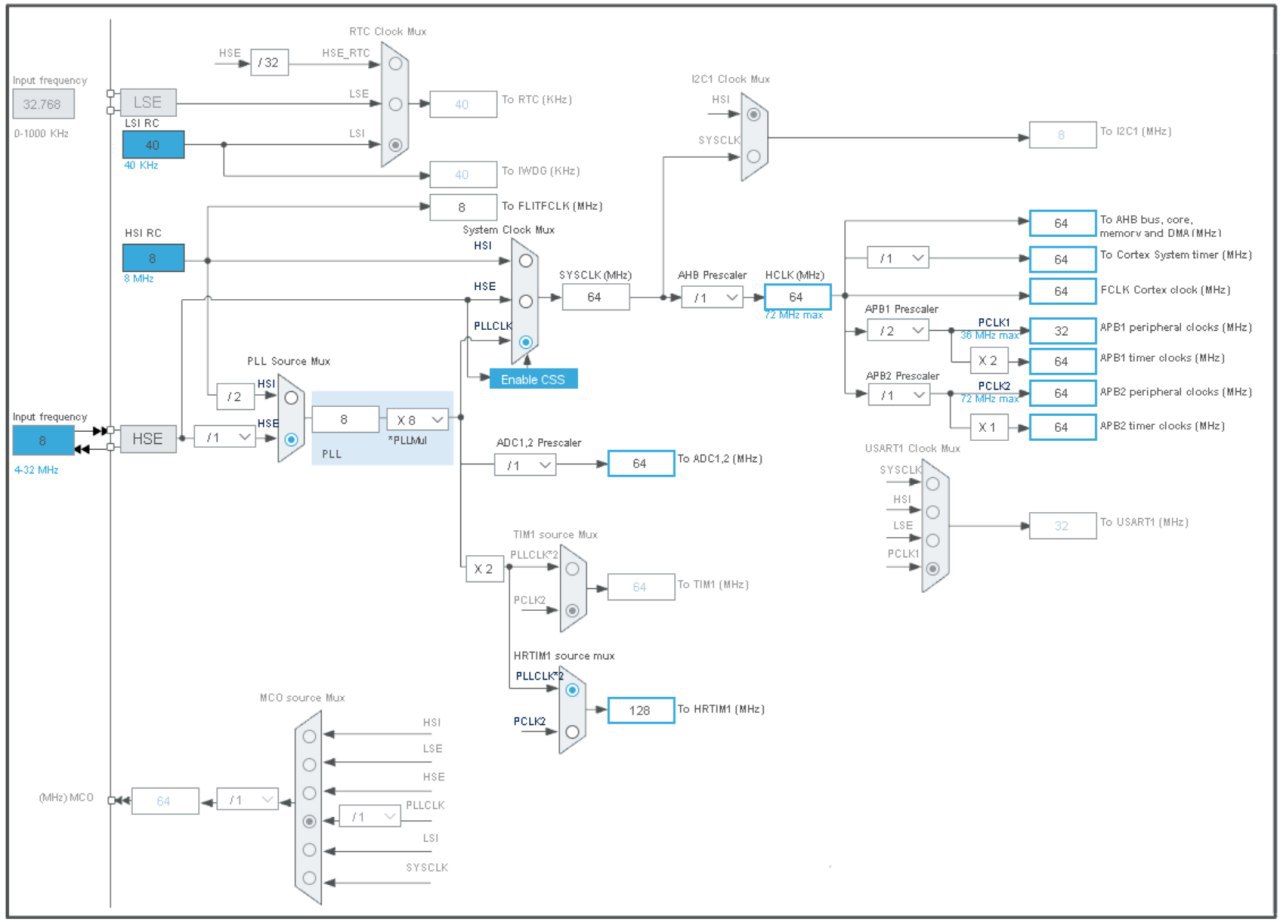Viewport: 1280px width, 922px height.
Task: Select PLLCLK*2 in TIM1 source Mux
Action: (x=572, y=568)
